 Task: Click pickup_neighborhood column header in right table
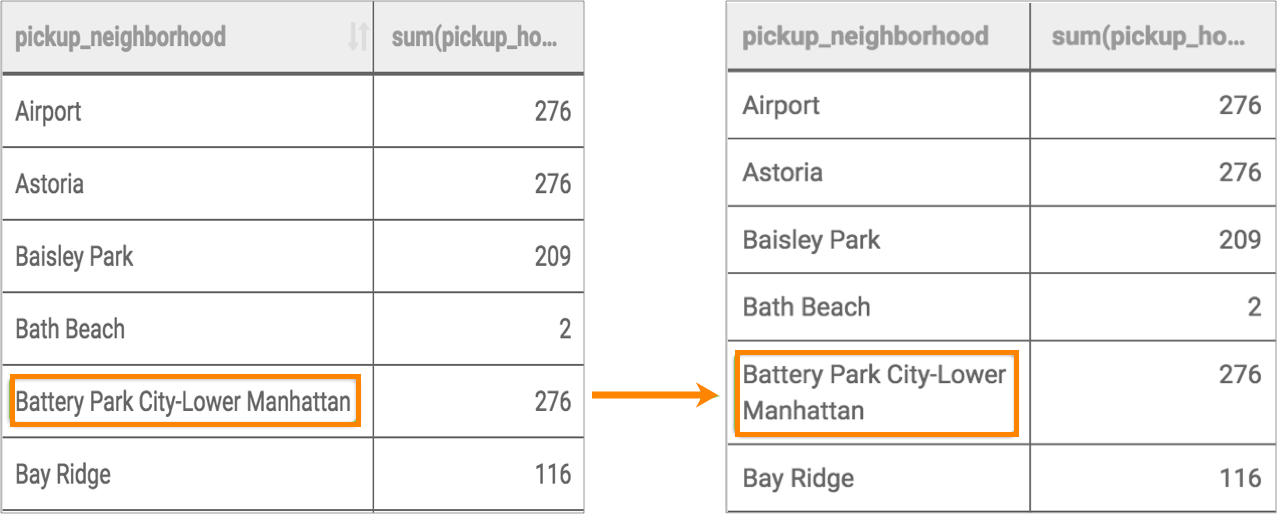[865, 38]
